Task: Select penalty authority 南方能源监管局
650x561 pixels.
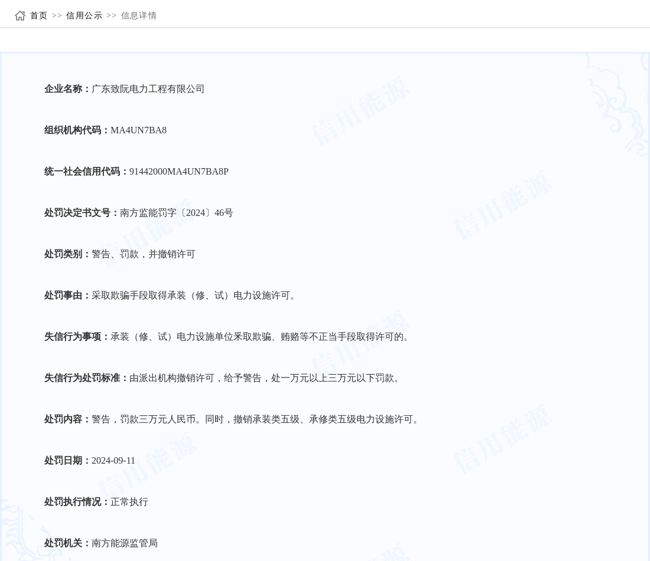Action: (125, 543)
